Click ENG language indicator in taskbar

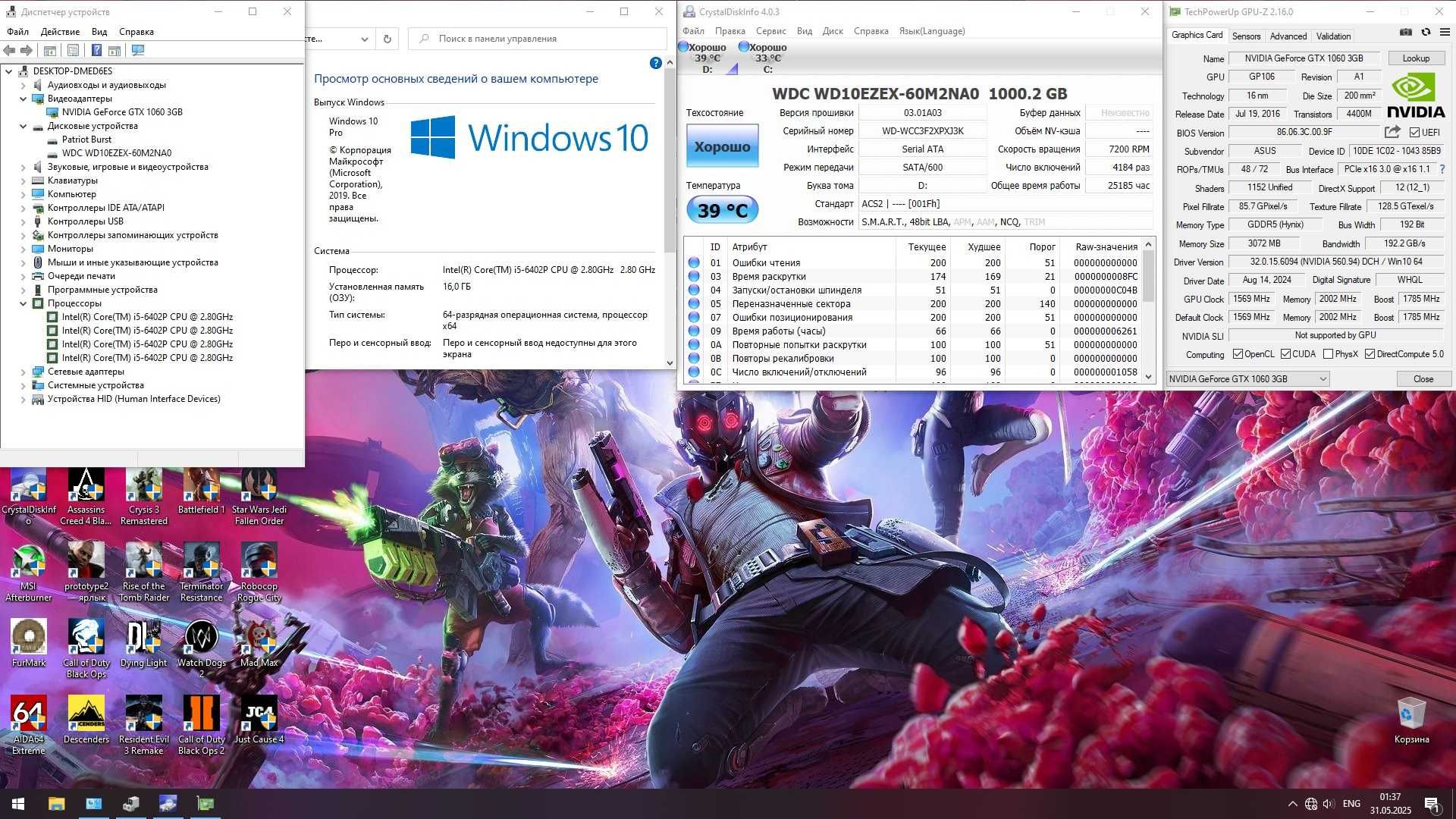[1351, 804]
